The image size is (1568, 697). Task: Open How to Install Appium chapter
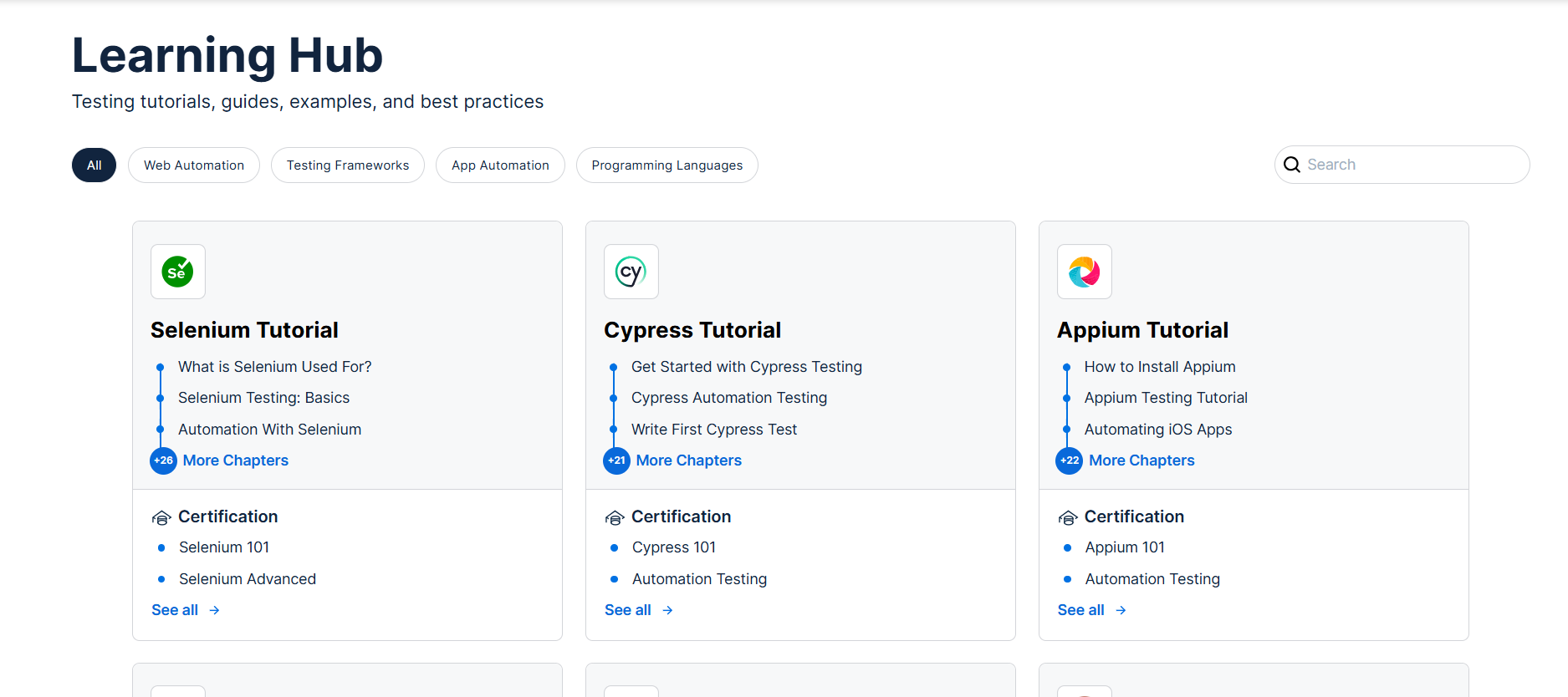pos(1159,367)
